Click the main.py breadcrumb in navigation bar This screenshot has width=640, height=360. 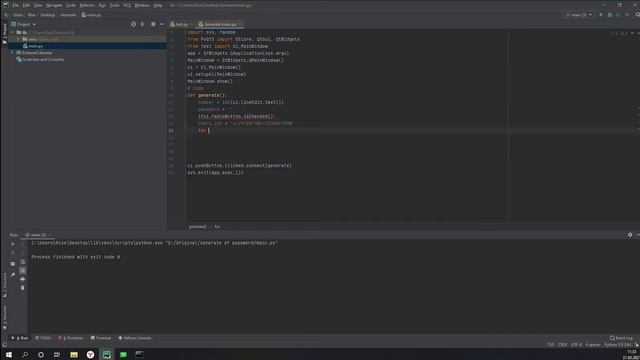pyautogui.click(x=91, y=15)
